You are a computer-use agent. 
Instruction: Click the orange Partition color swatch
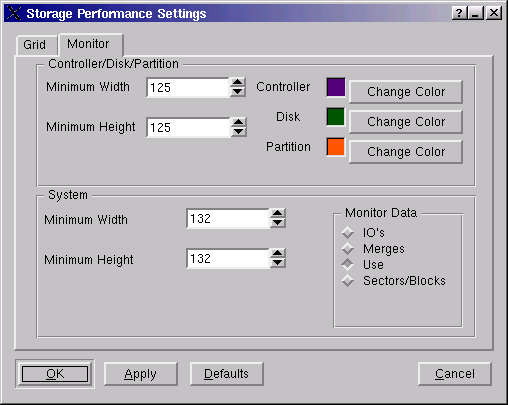336,147
